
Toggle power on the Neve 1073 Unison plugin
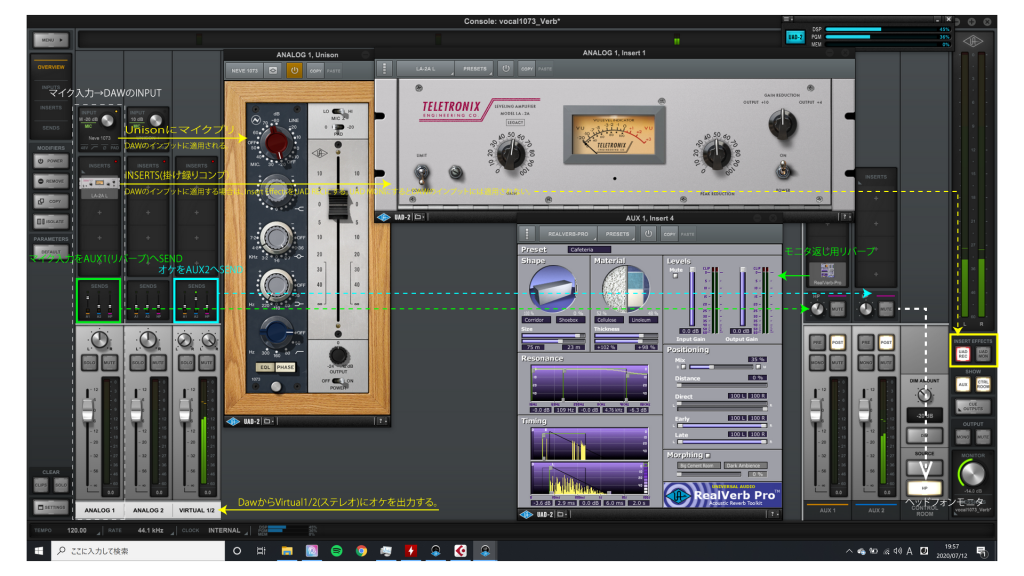pyautogui.click(x=295, y=70)
